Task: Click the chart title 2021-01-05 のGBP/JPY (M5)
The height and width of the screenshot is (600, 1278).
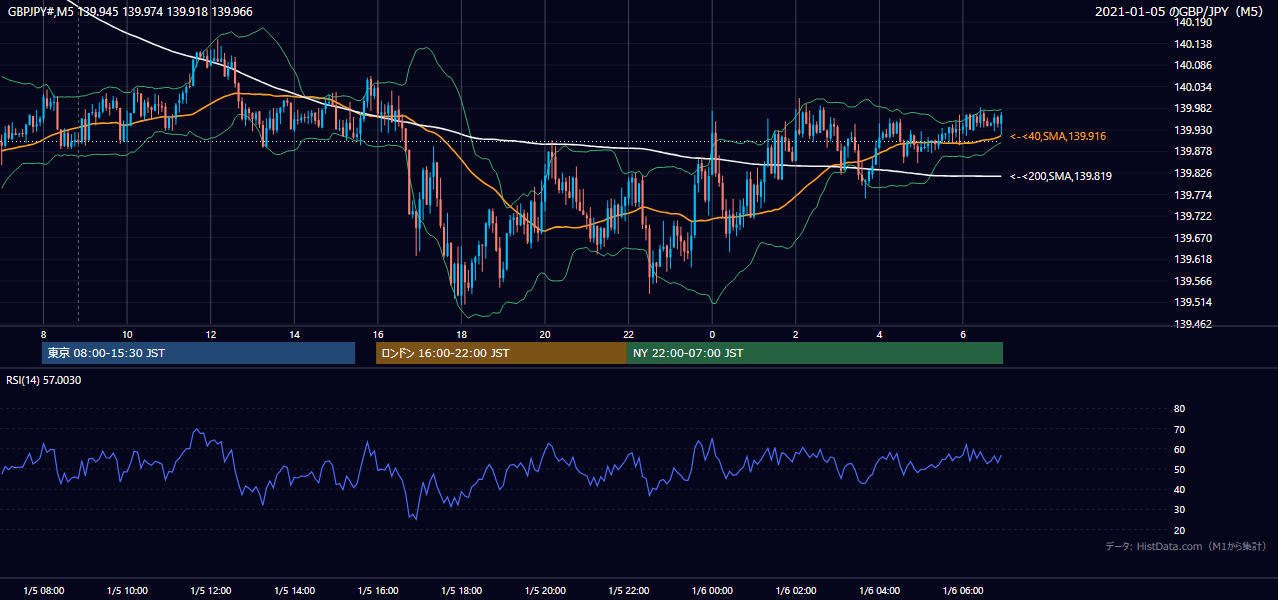Action: 1181,11
